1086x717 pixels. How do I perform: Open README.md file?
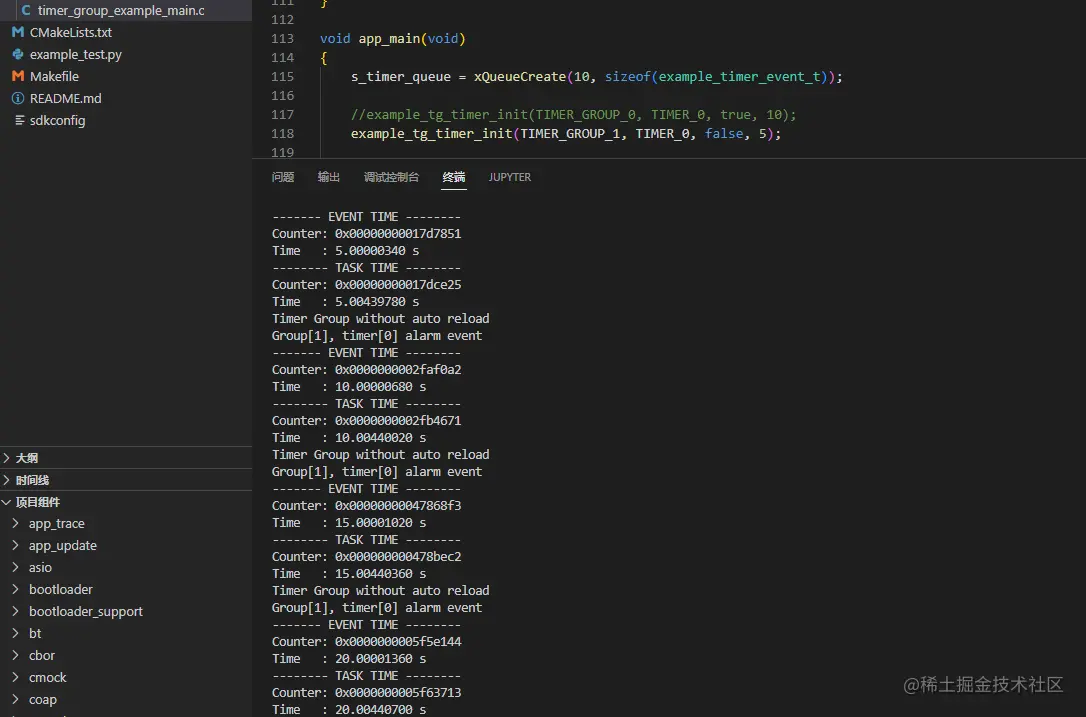coord(65,98)
